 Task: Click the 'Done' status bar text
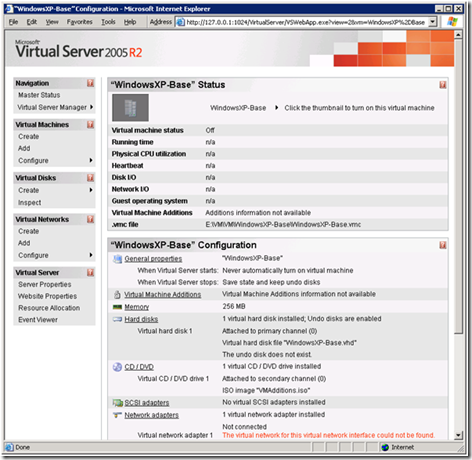click(x=22, y=447)
